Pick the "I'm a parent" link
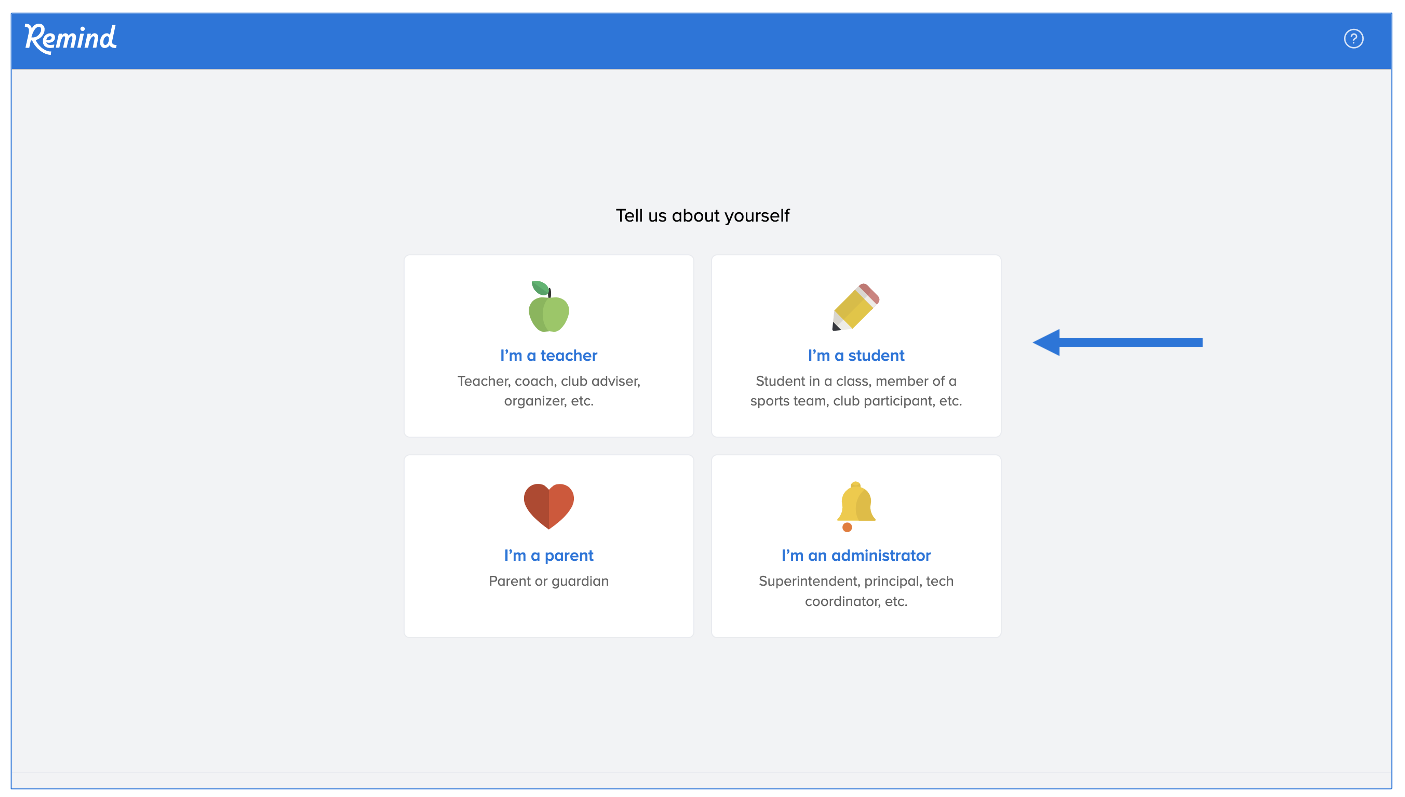The height and width of the screenshot is (797, 1405). pos(548,555)
